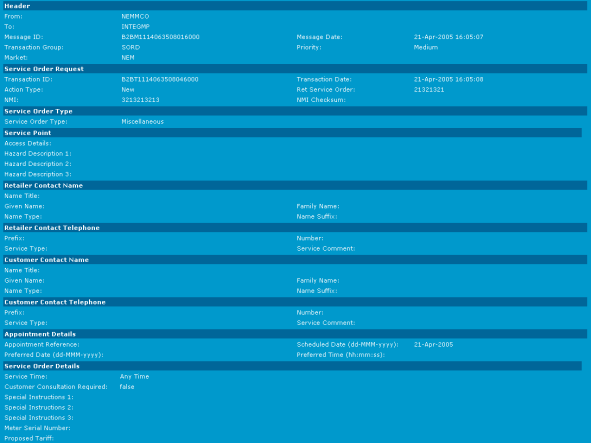Select the Scheduled Date value 21-Apr-2005
This screenshot has width=591, height=443.
tap(433, 345)
